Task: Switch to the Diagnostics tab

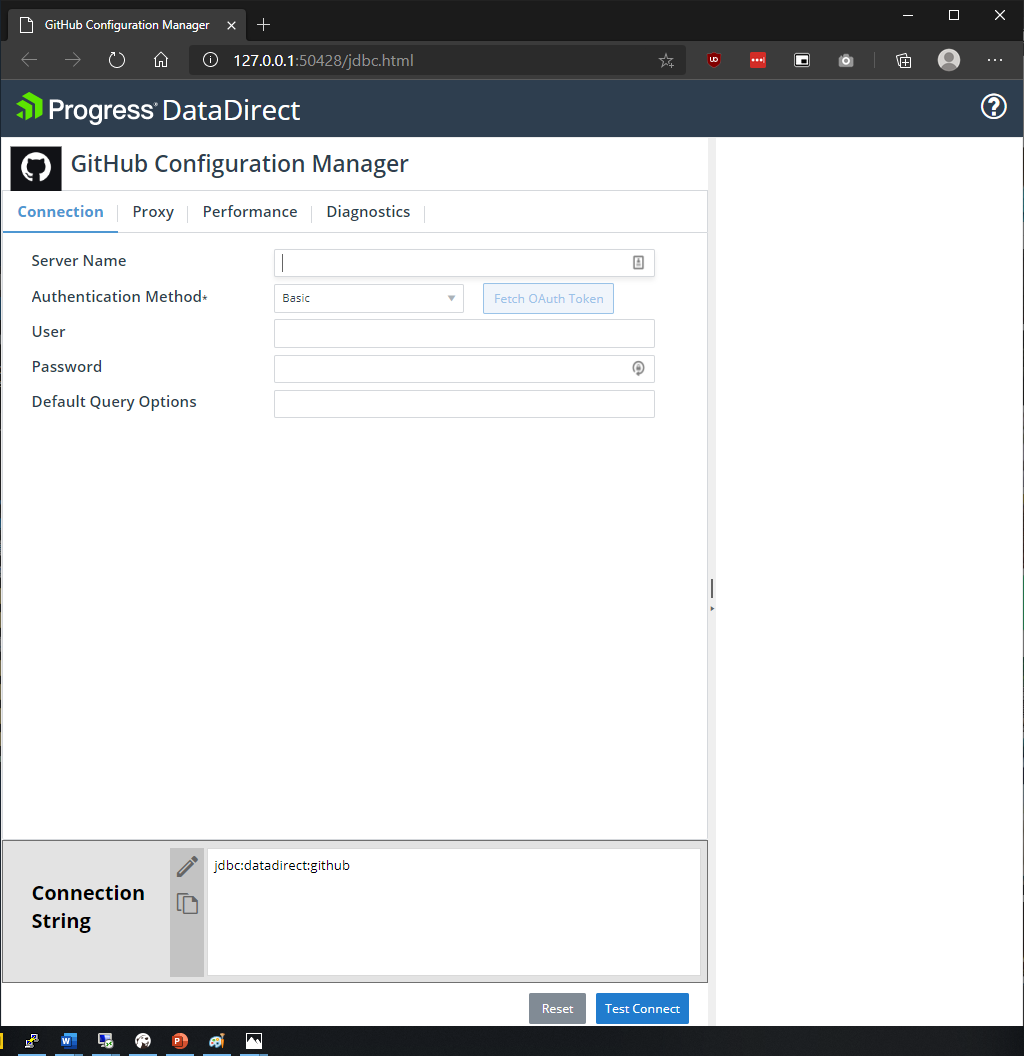Action: click(x=368, y=211)
